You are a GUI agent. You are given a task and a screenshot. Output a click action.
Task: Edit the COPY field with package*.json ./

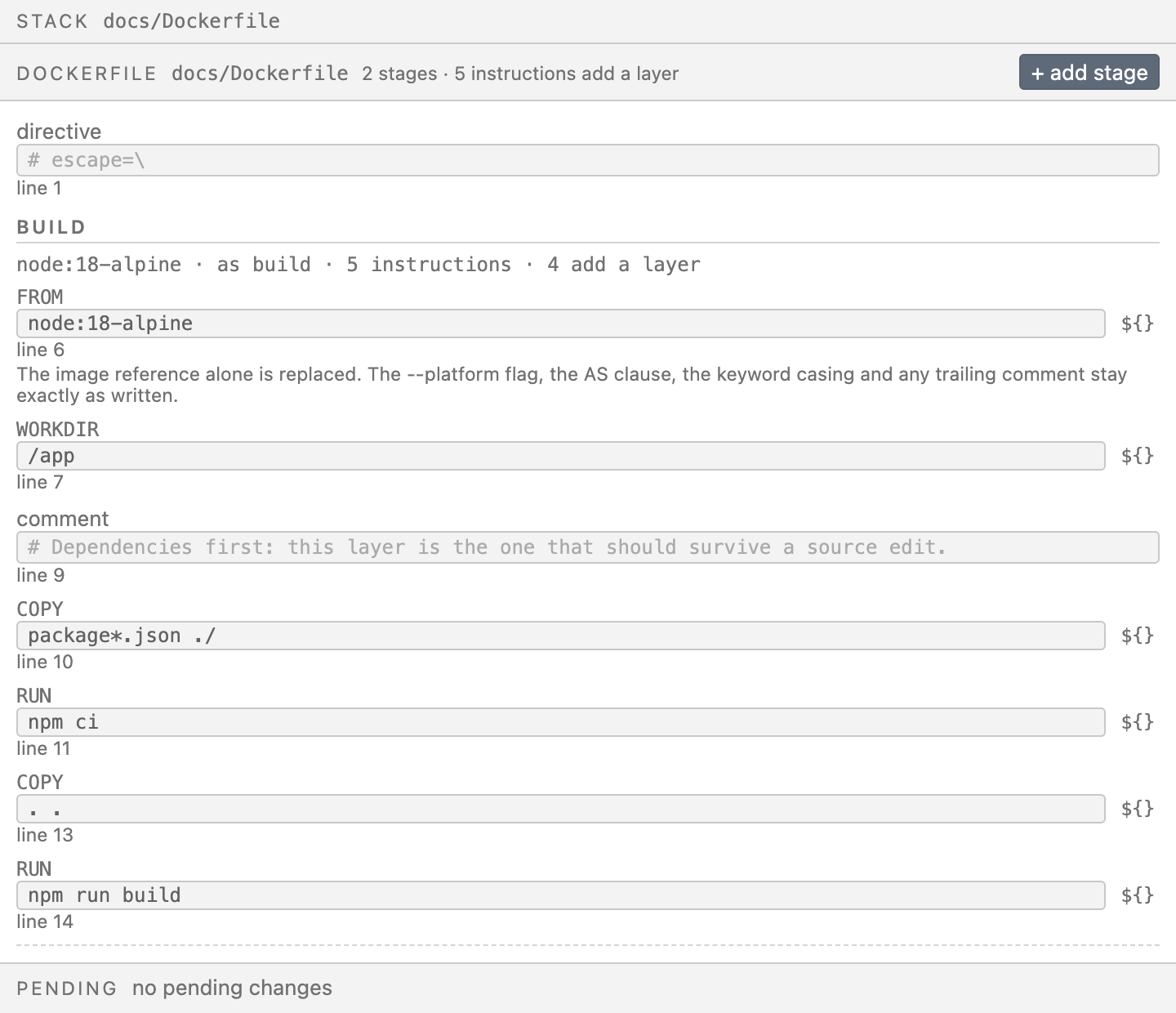click(x=561, y=636)
